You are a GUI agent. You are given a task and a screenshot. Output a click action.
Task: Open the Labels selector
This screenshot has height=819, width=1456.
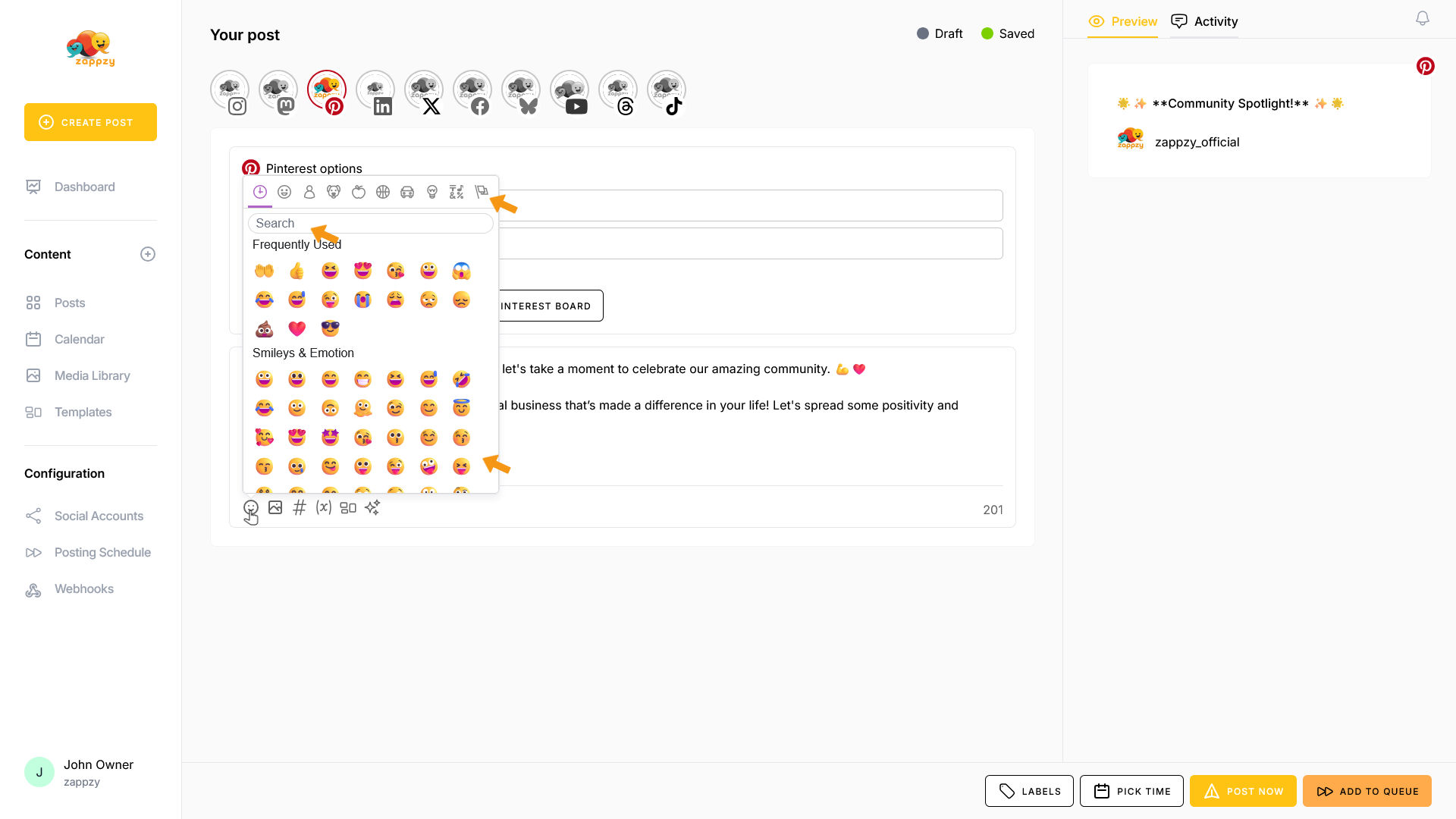(1029, 791)
